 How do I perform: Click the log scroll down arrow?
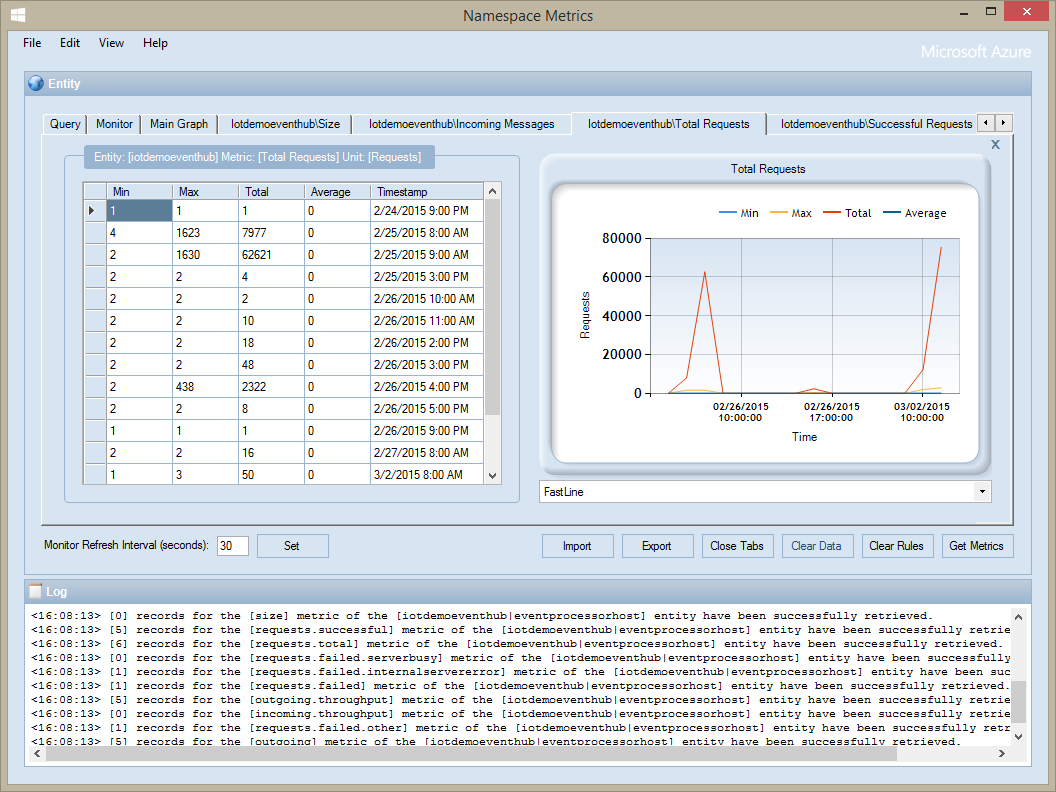(x=1018, y=736)
